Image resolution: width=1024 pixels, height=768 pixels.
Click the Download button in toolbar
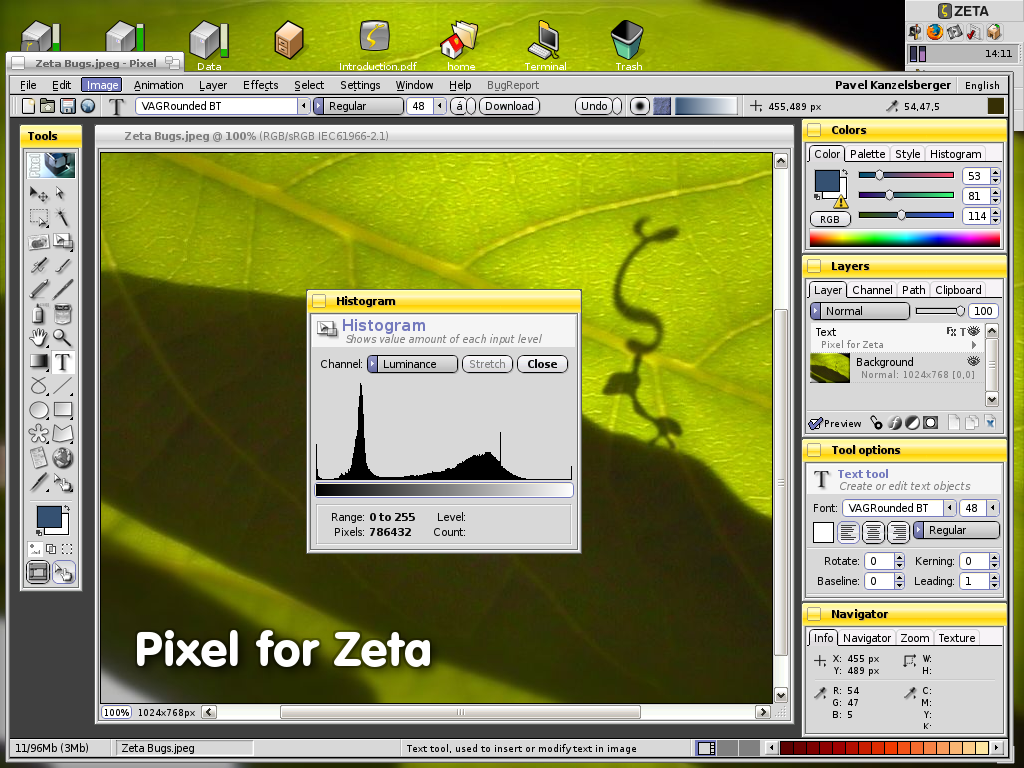[509, 106]
